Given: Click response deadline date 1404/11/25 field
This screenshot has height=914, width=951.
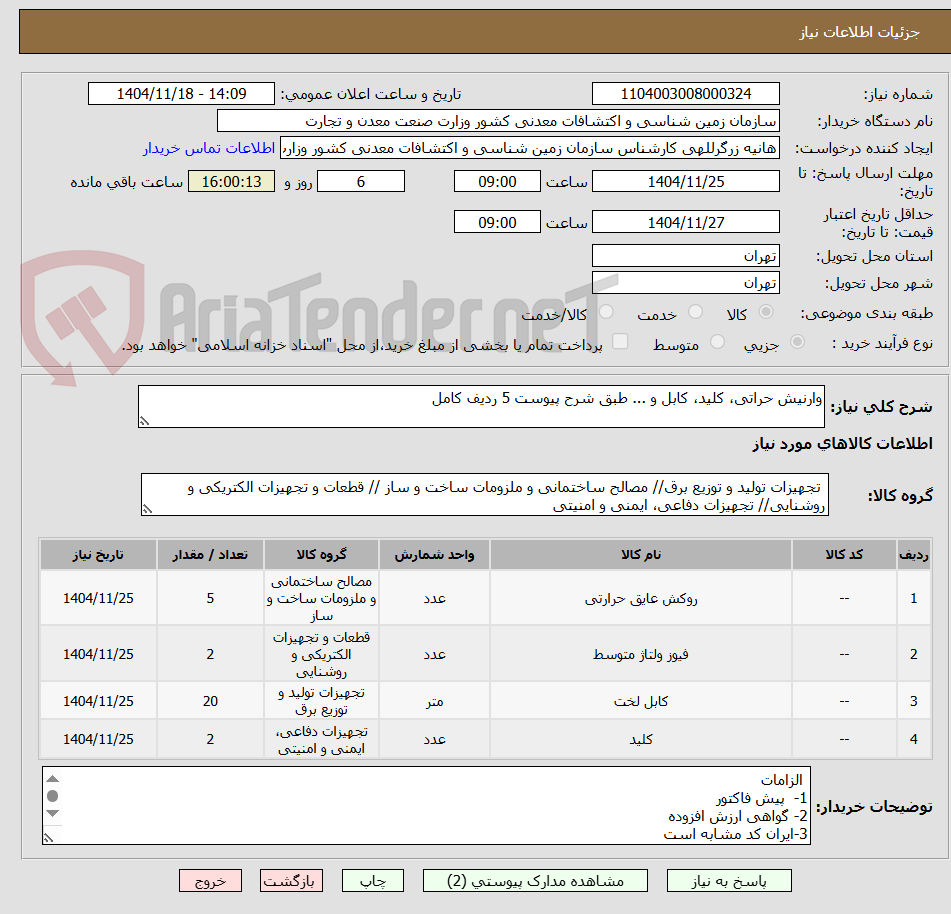Looking at the screenshot, I should click(x=685, y=181).
